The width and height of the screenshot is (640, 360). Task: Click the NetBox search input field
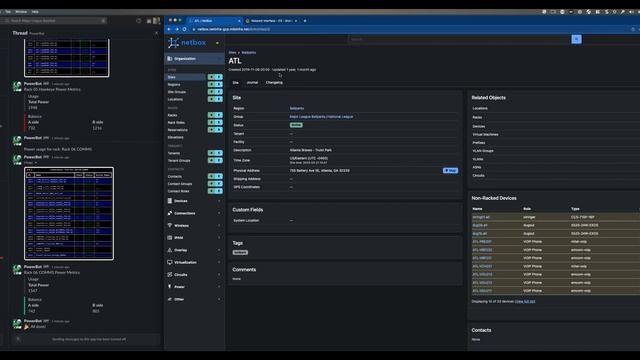click(x=460, y=39)
